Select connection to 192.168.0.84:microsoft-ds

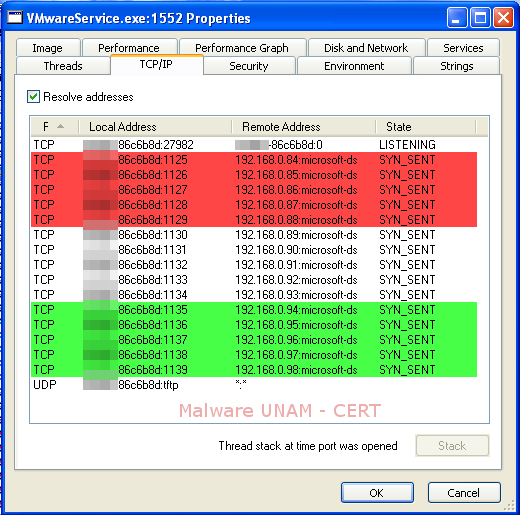tap(254, 160)
